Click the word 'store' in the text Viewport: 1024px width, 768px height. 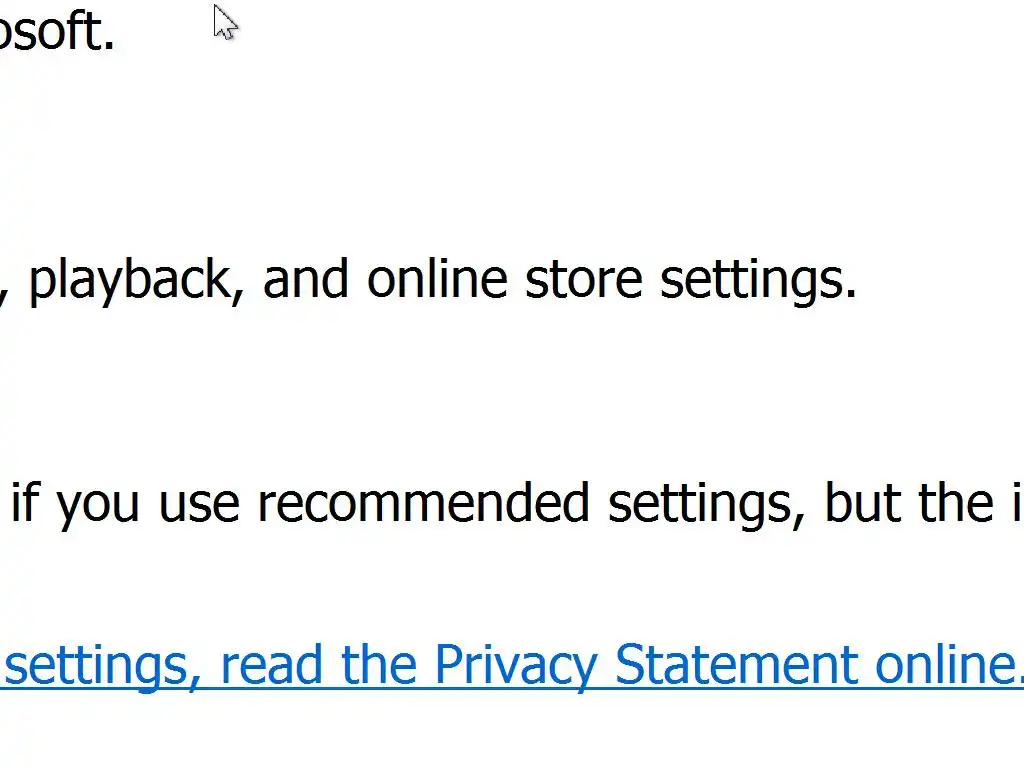[584, 280]
